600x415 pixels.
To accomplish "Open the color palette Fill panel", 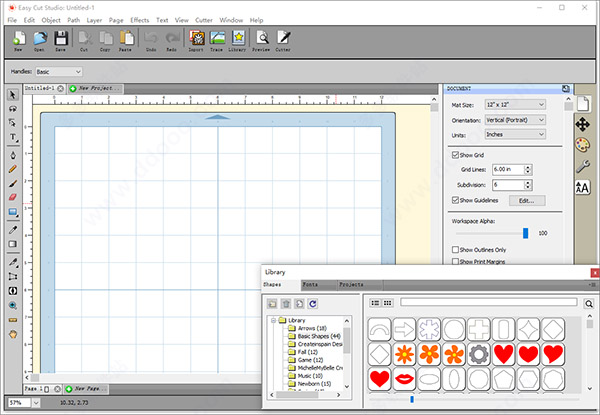I will 582,145.
